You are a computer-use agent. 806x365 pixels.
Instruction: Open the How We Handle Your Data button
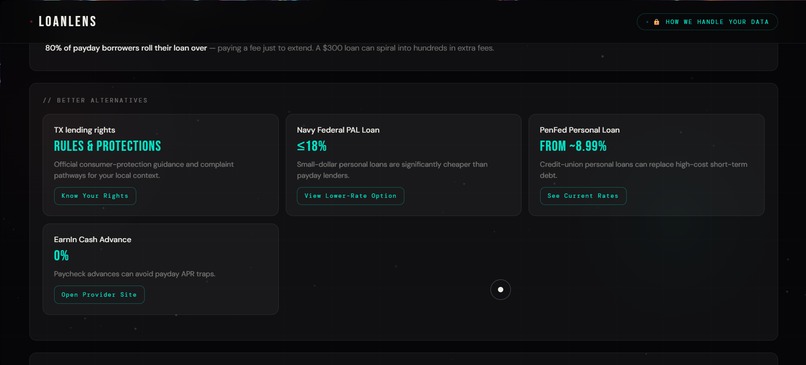707,22
